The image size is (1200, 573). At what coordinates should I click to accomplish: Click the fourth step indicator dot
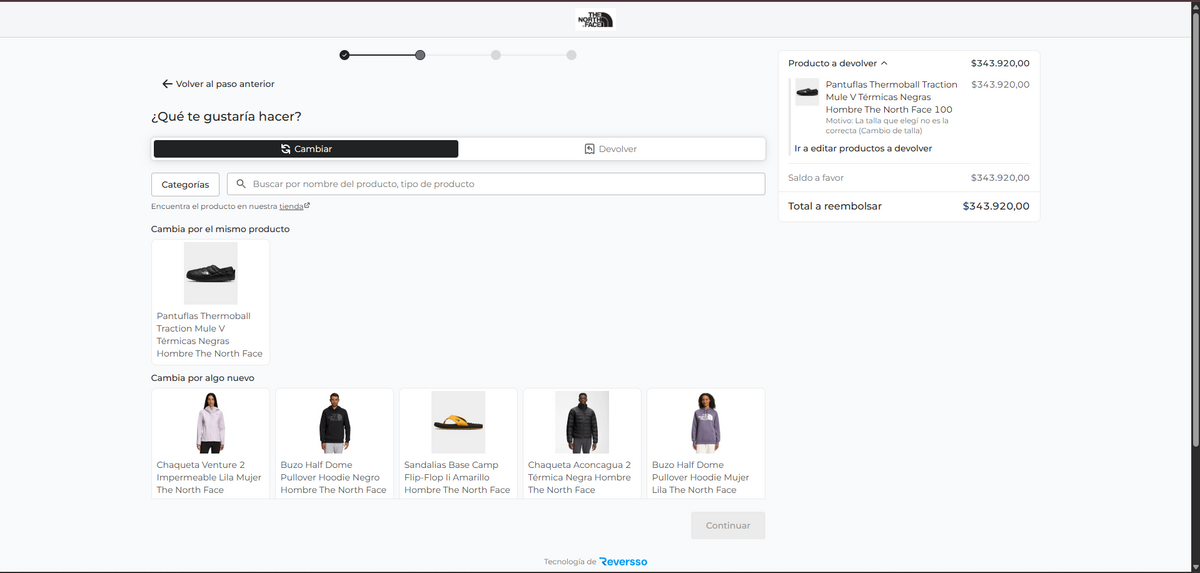pyautogui.click(x=571, y=55)
